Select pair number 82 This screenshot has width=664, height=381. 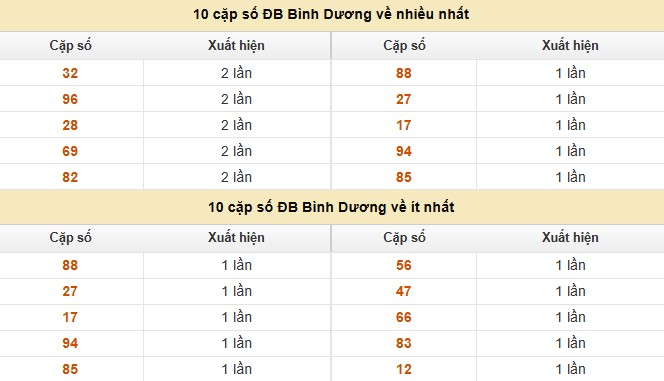[70, 177]
